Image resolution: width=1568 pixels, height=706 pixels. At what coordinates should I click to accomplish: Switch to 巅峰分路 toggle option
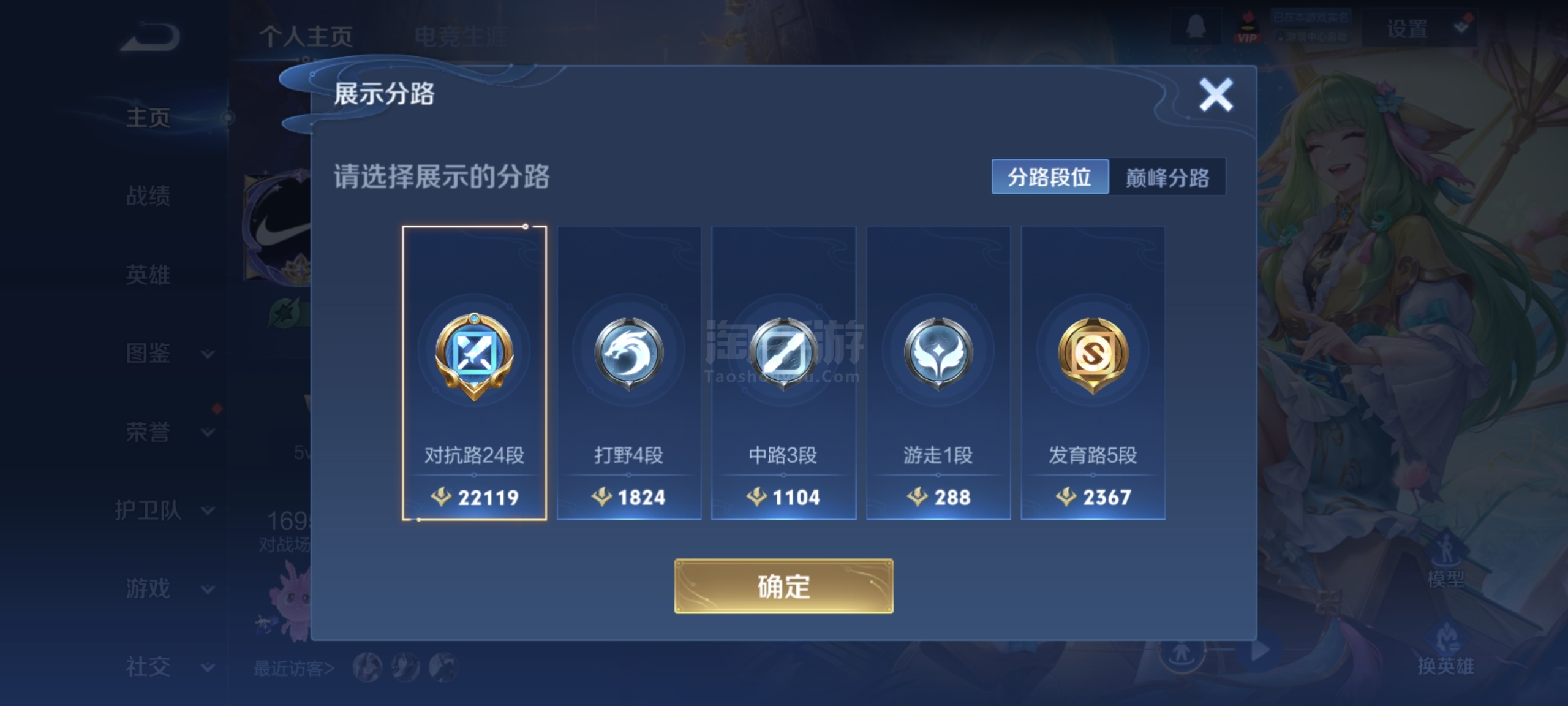tap(1167, 177)
